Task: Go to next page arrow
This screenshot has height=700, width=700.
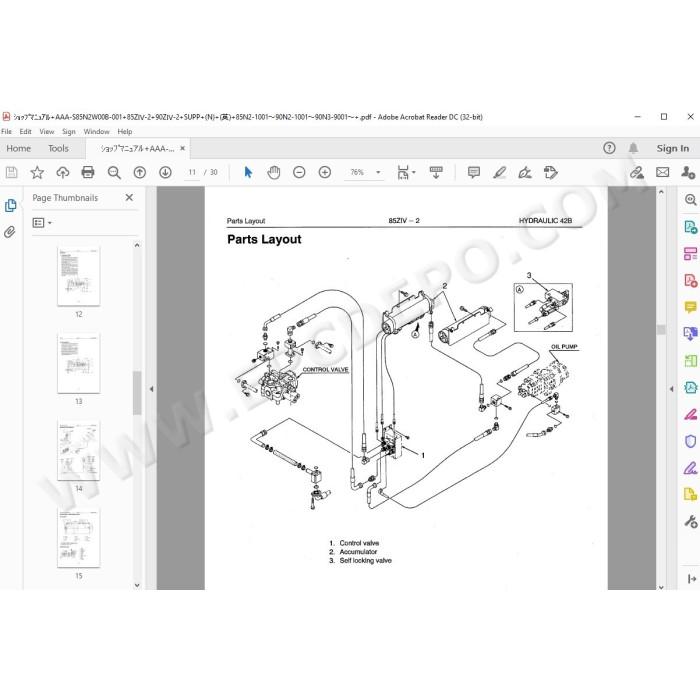Action: pos(165,172)
